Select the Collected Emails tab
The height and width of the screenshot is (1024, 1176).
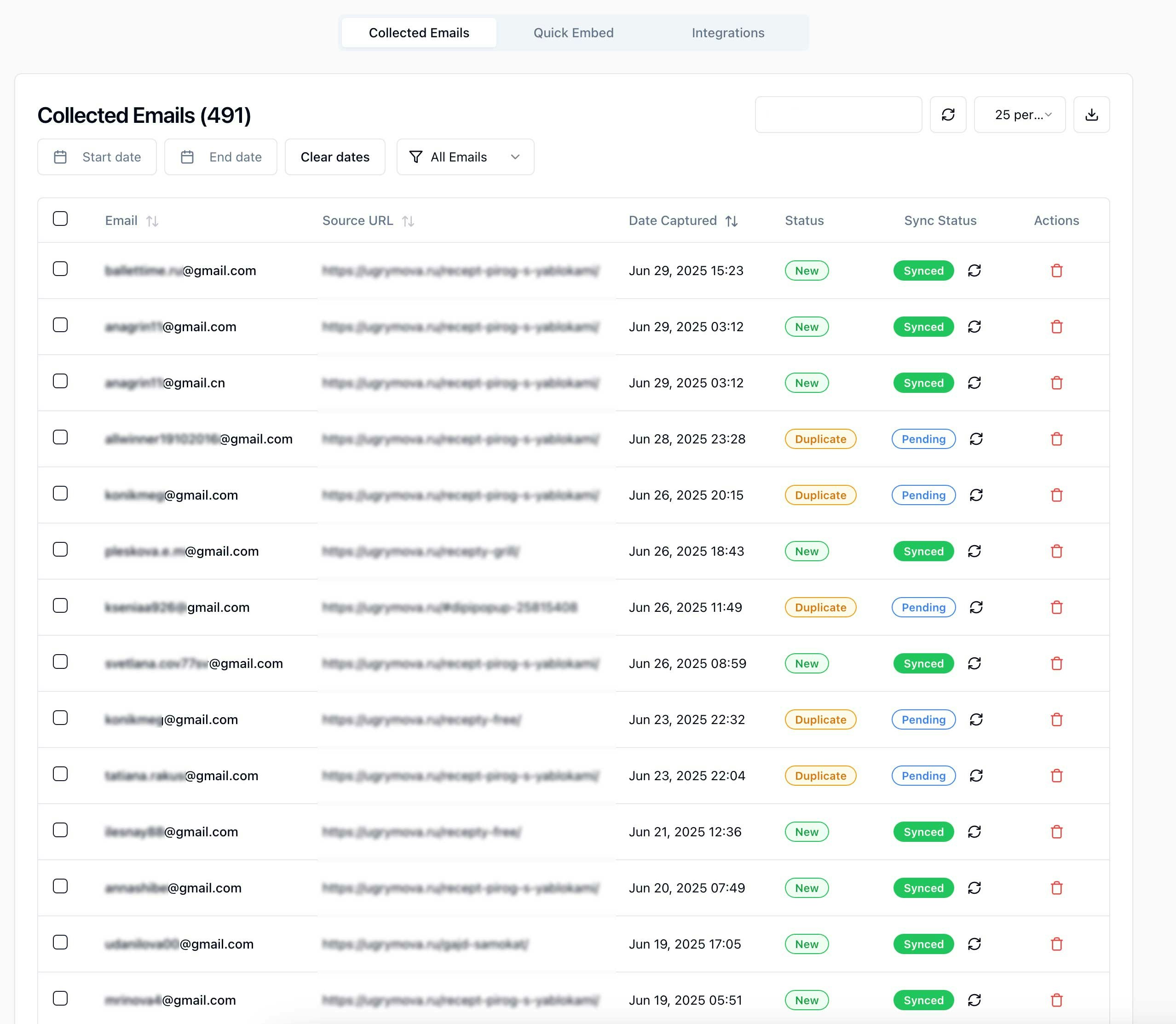(419, 33)
